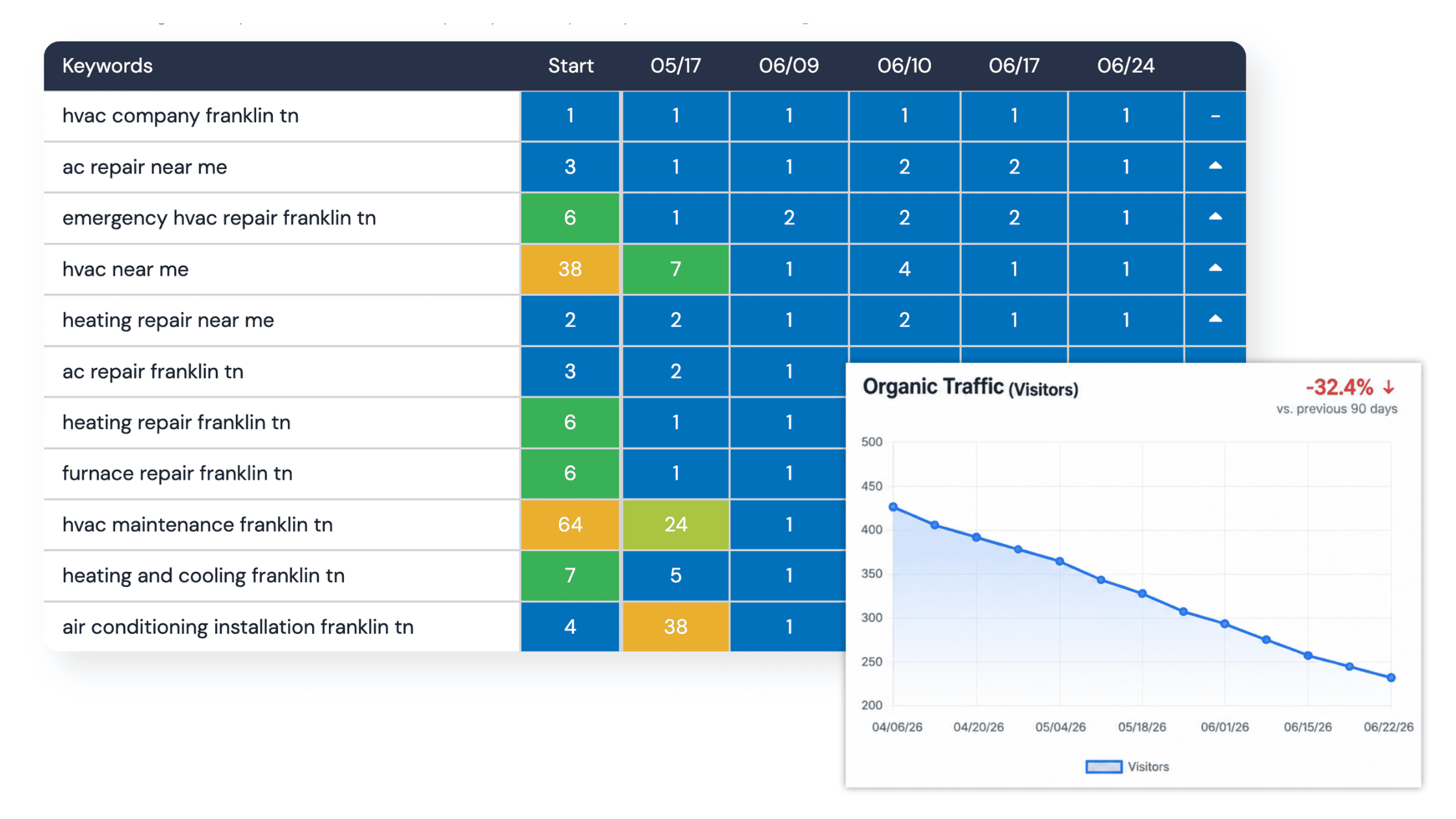
Task: Click green Start cell 7 for heating and cooling
Action: (570, 575)
